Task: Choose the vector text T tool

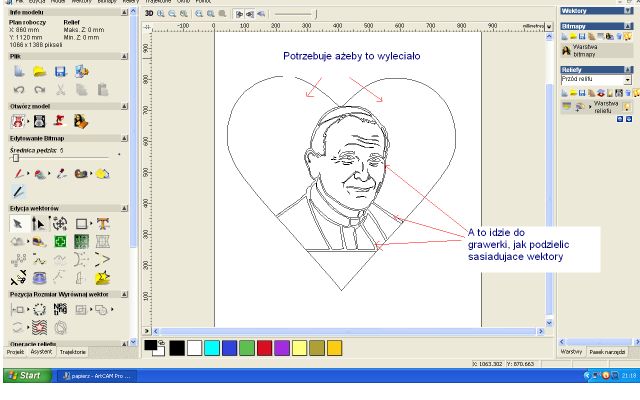Action: (102, 224)
